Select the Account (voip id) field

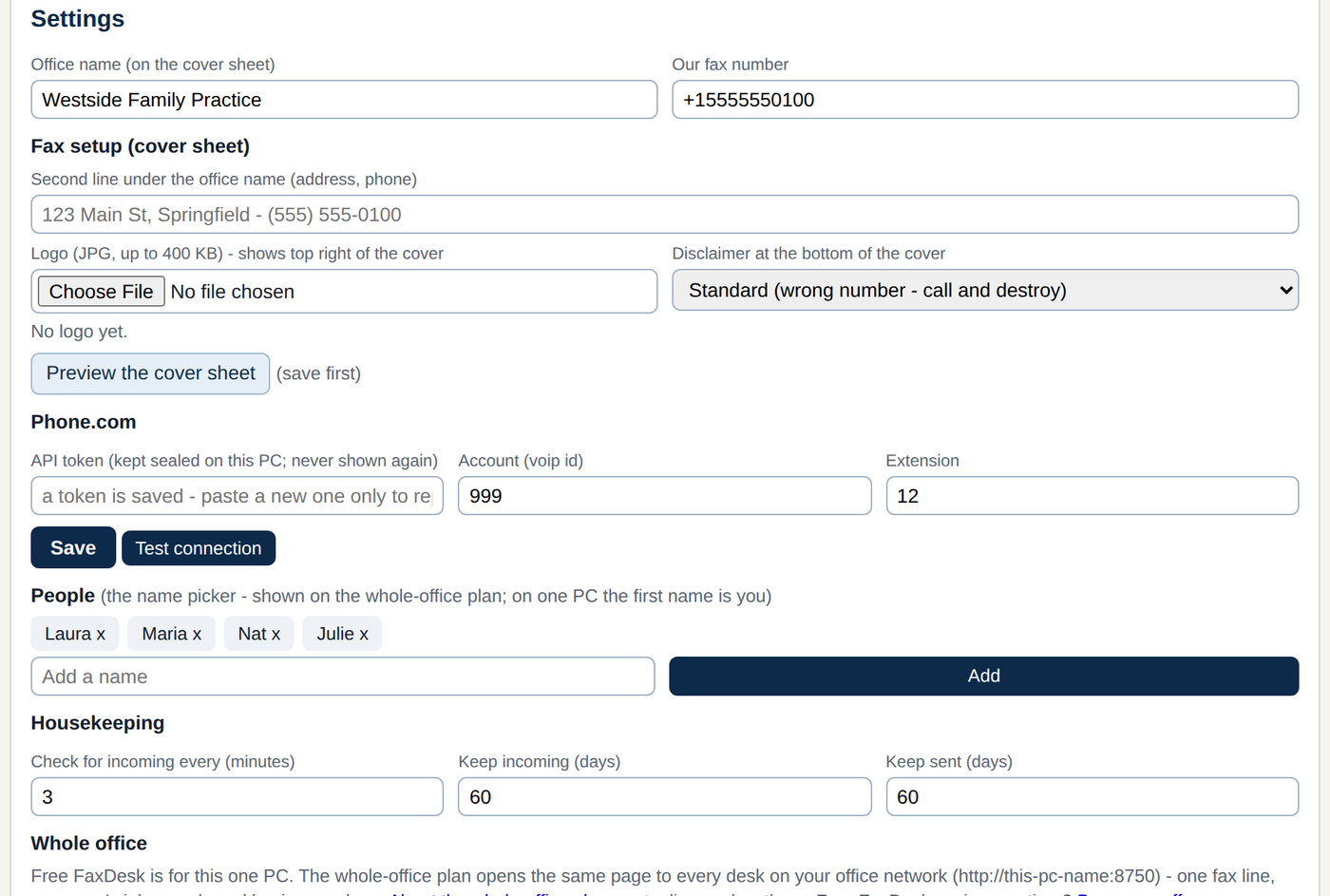tap(665, 496)
